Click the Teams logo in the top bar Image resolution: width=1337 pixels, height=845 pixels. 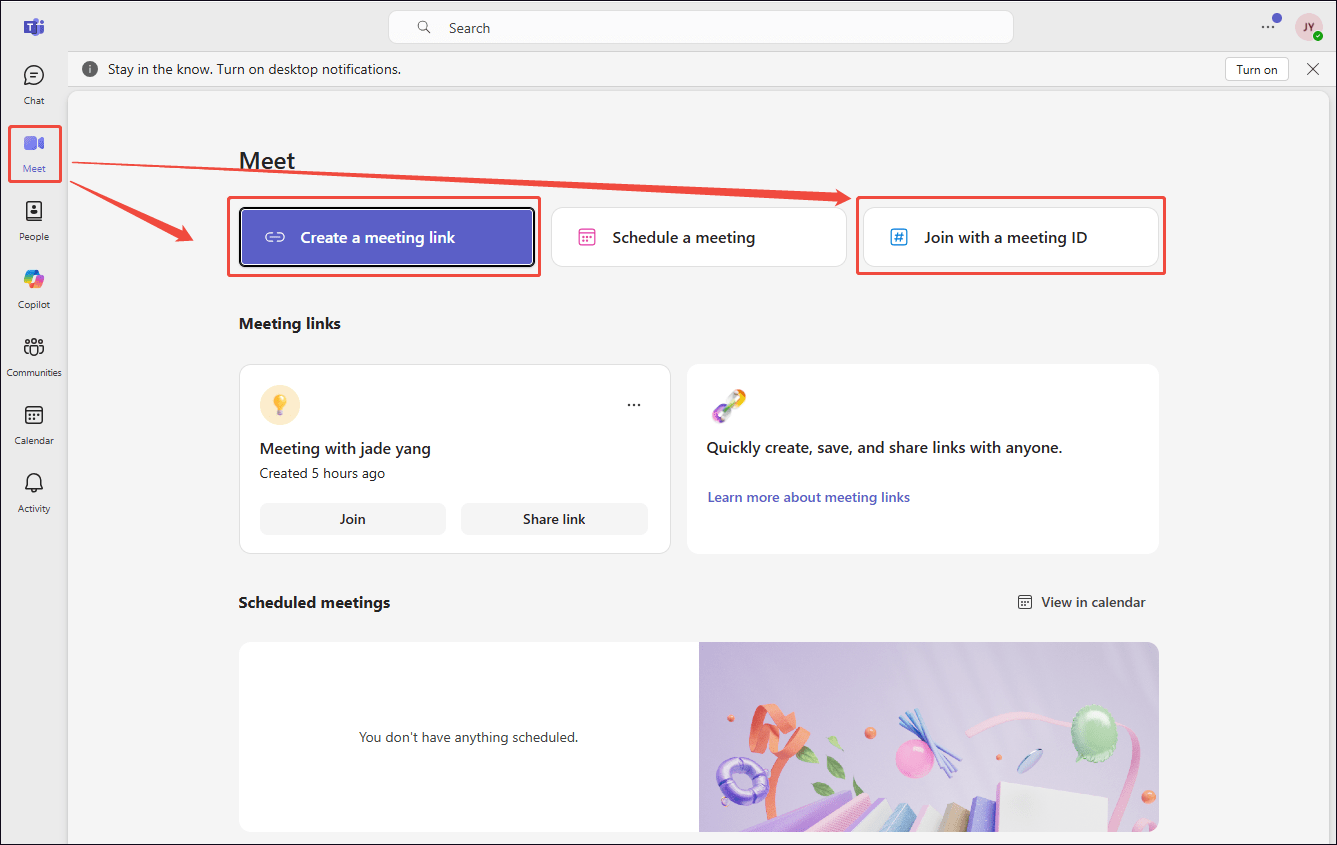tap(33, 27)
